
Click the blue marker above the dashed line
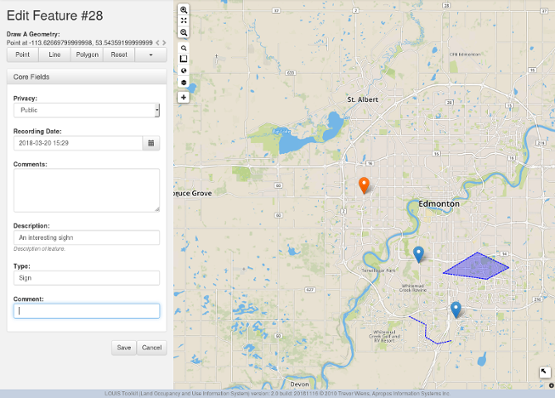pyautogui.click(x=456, y=309)
